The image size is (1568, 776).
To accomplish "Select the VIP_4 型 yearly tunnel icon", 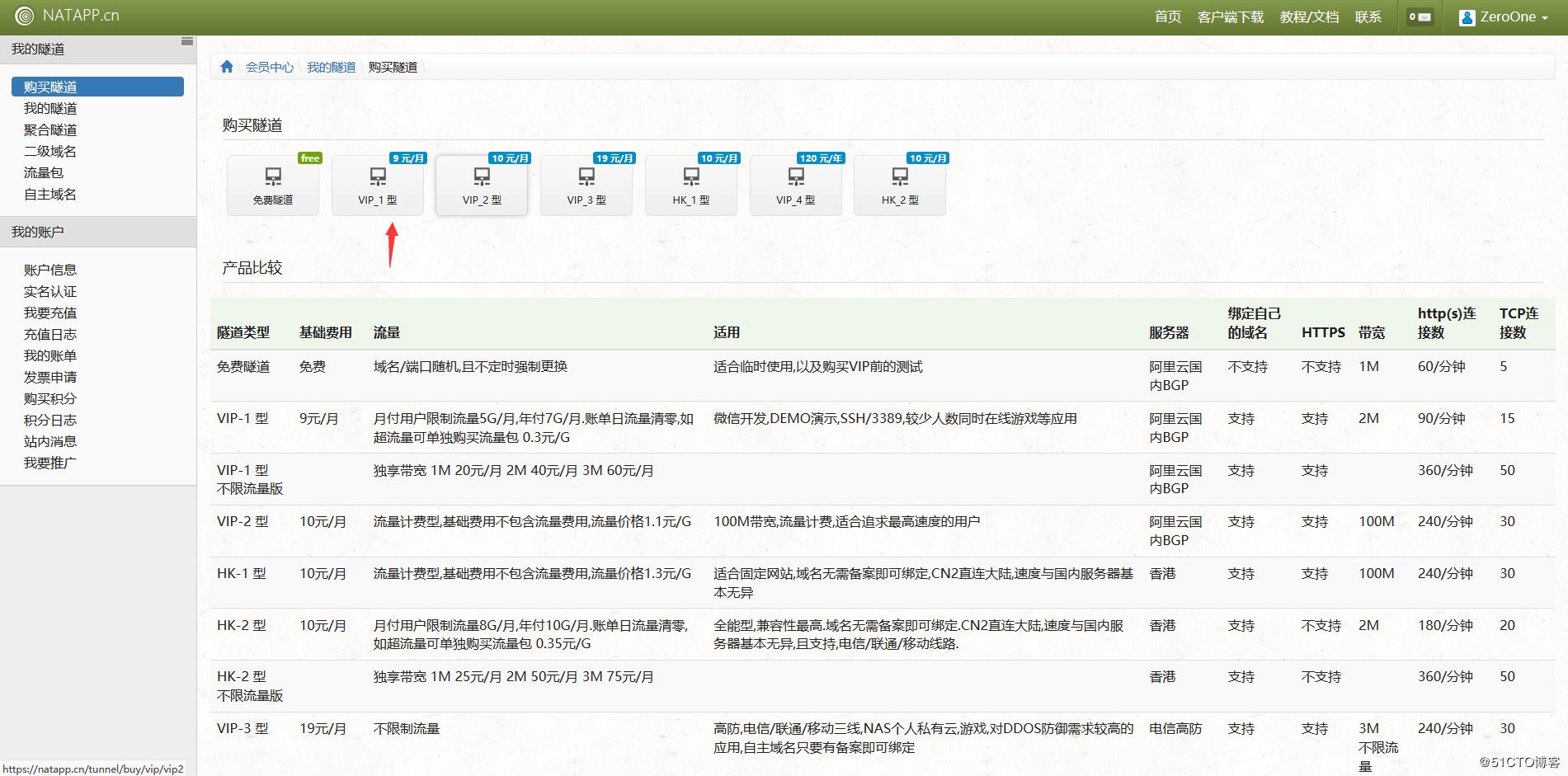I will [794, 176].
